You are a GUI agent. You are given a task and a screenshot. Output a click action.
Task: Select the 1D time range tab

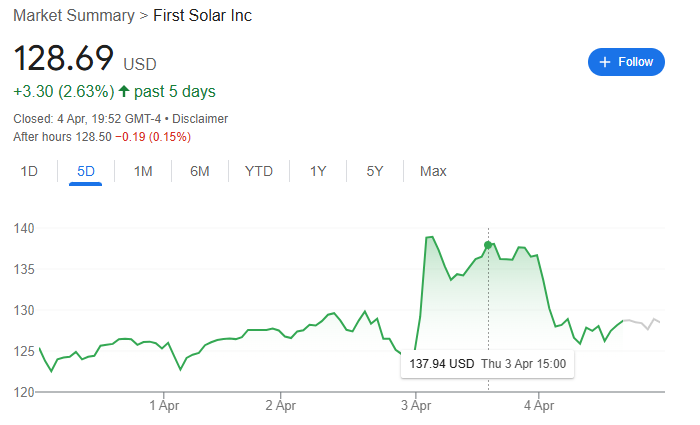30,171
